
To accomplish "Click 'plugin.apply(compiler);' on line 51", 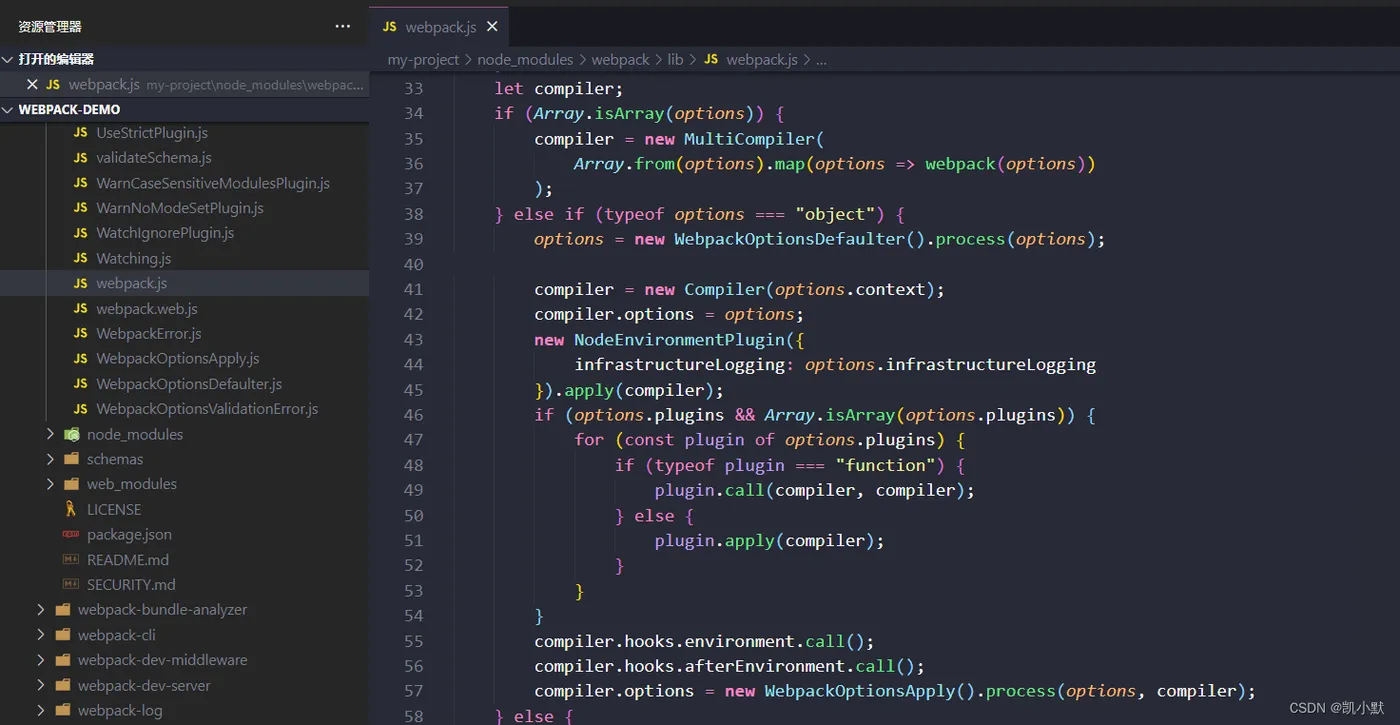I will pyautogui.click(x=770, y=541).
